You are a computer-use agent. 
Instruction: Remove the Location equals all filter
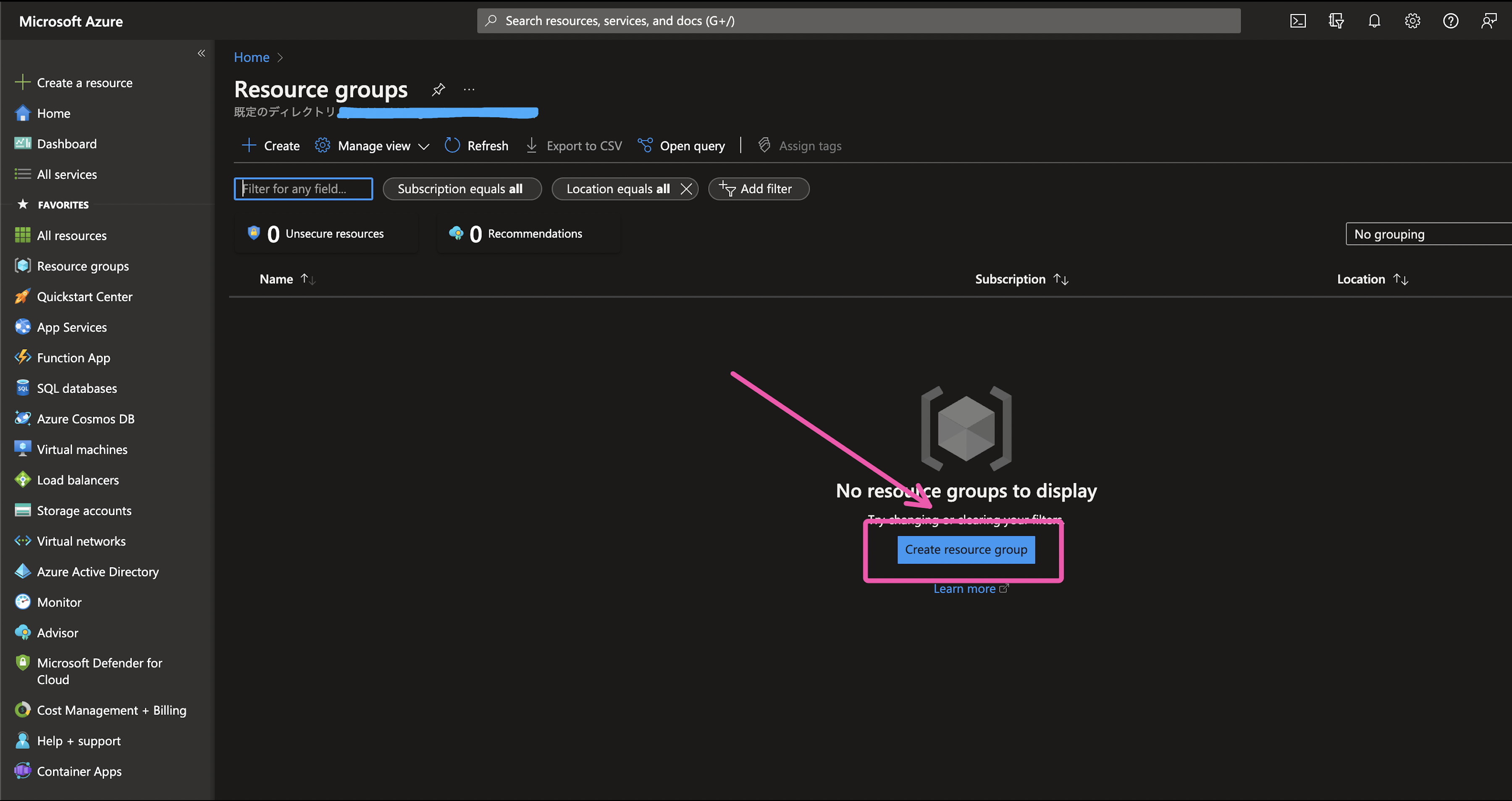pyautogui.click(x=685, y=189)
